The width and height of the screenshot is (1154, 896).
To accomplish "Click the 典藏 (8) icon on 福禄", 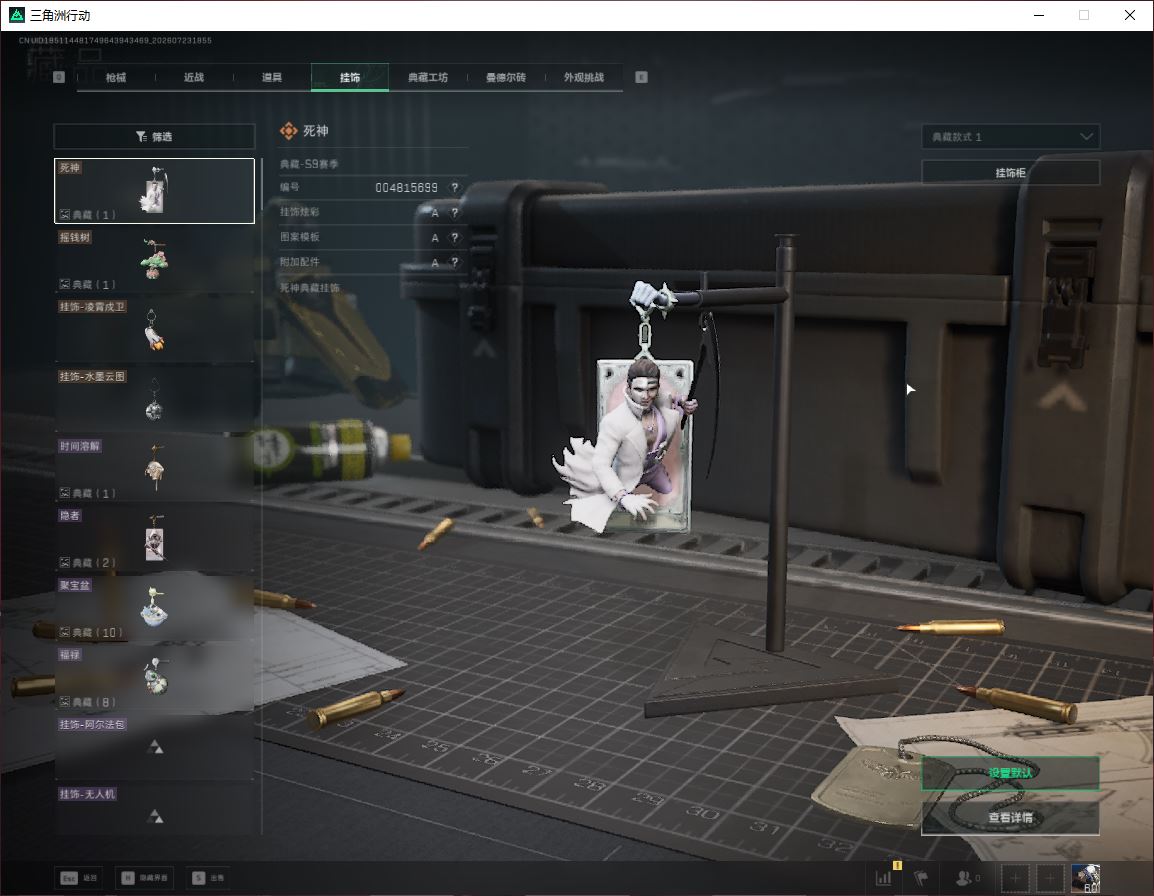I will click(x=65, y=702).
